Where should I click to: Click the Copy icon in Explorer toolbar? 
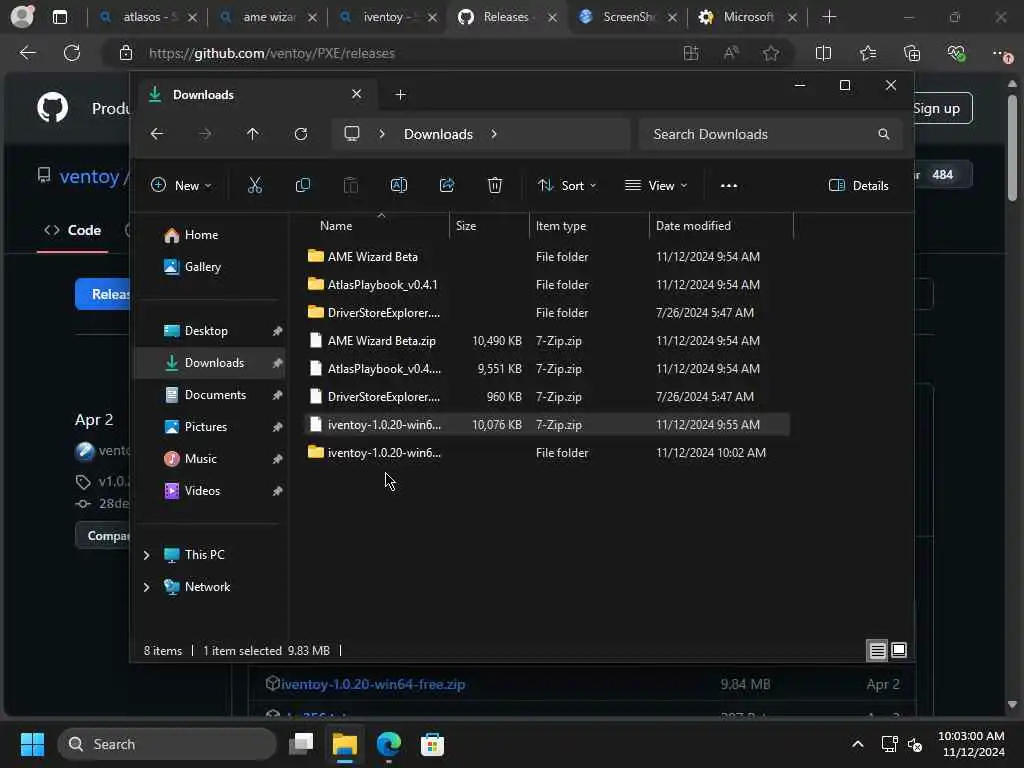click(x=302, y=185)
